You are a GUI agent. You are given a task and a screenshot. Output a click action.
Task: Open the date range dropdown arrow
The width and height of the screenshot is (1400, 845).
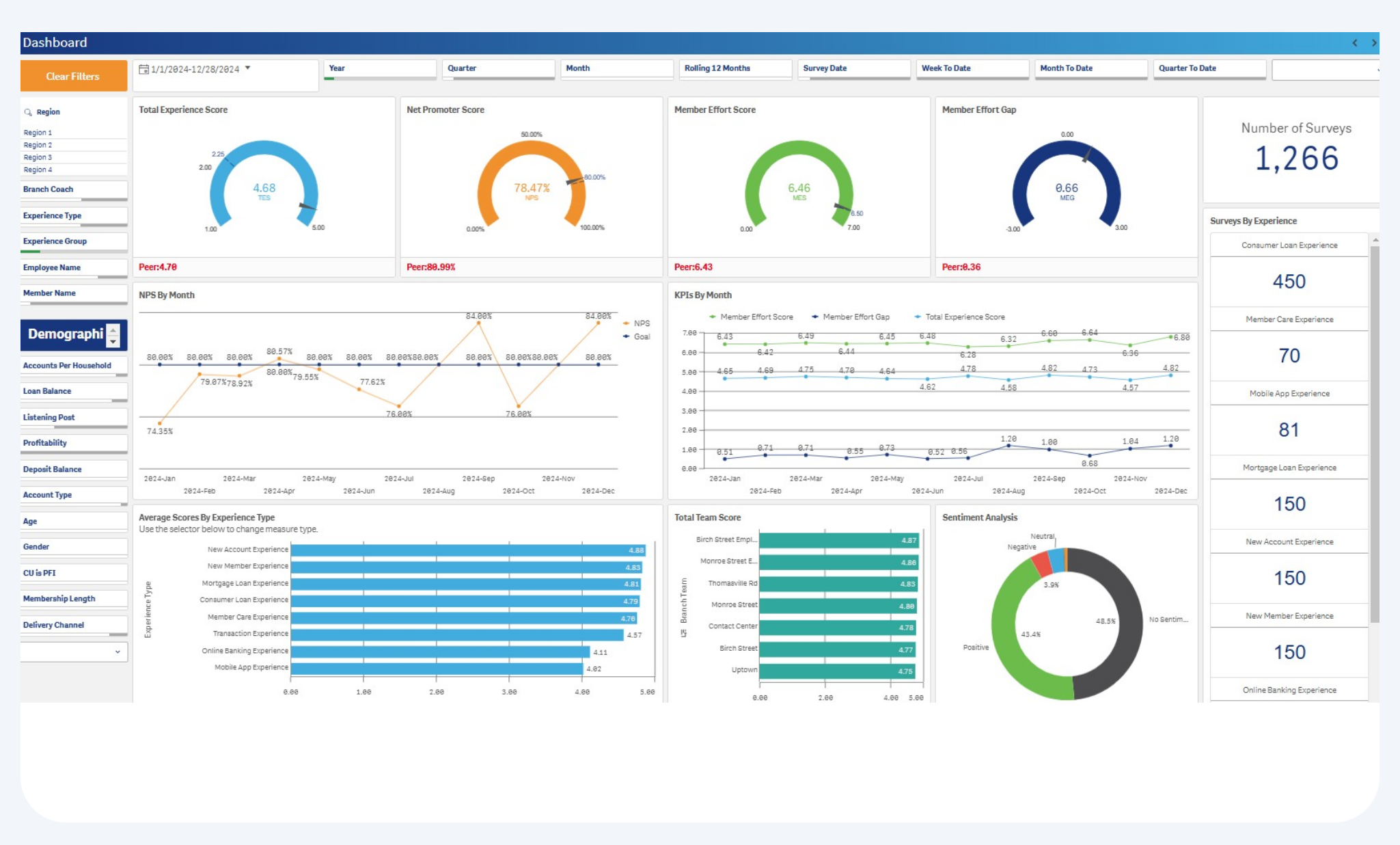247,68
